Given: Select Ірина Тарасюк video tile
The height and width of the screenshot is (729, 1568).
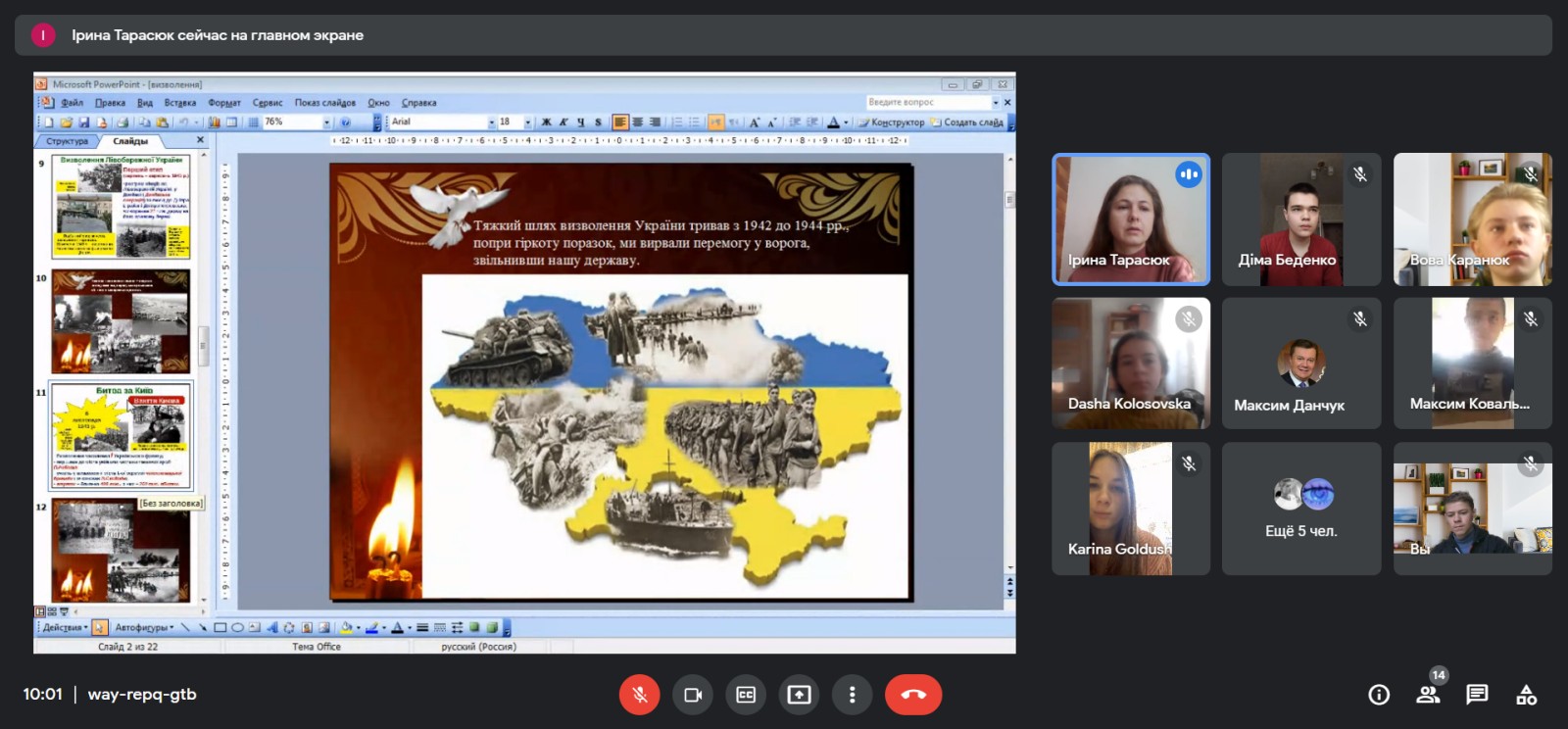Looking at the screenshot, I should click(1131, 219).
